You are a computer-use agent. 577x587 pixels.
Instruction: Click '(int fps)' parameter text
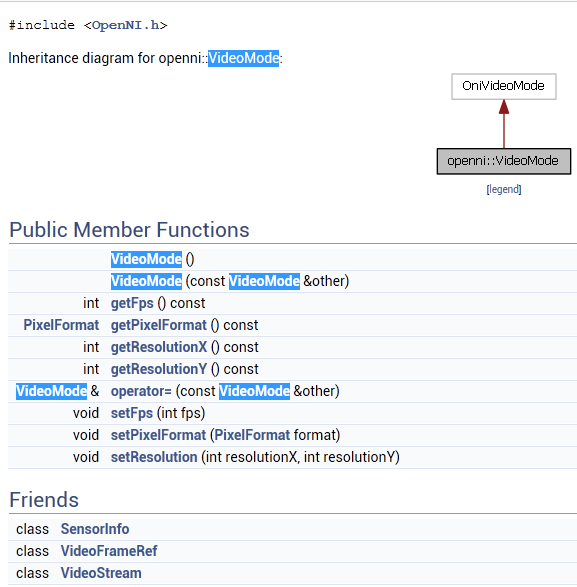(x=181, y=413)
